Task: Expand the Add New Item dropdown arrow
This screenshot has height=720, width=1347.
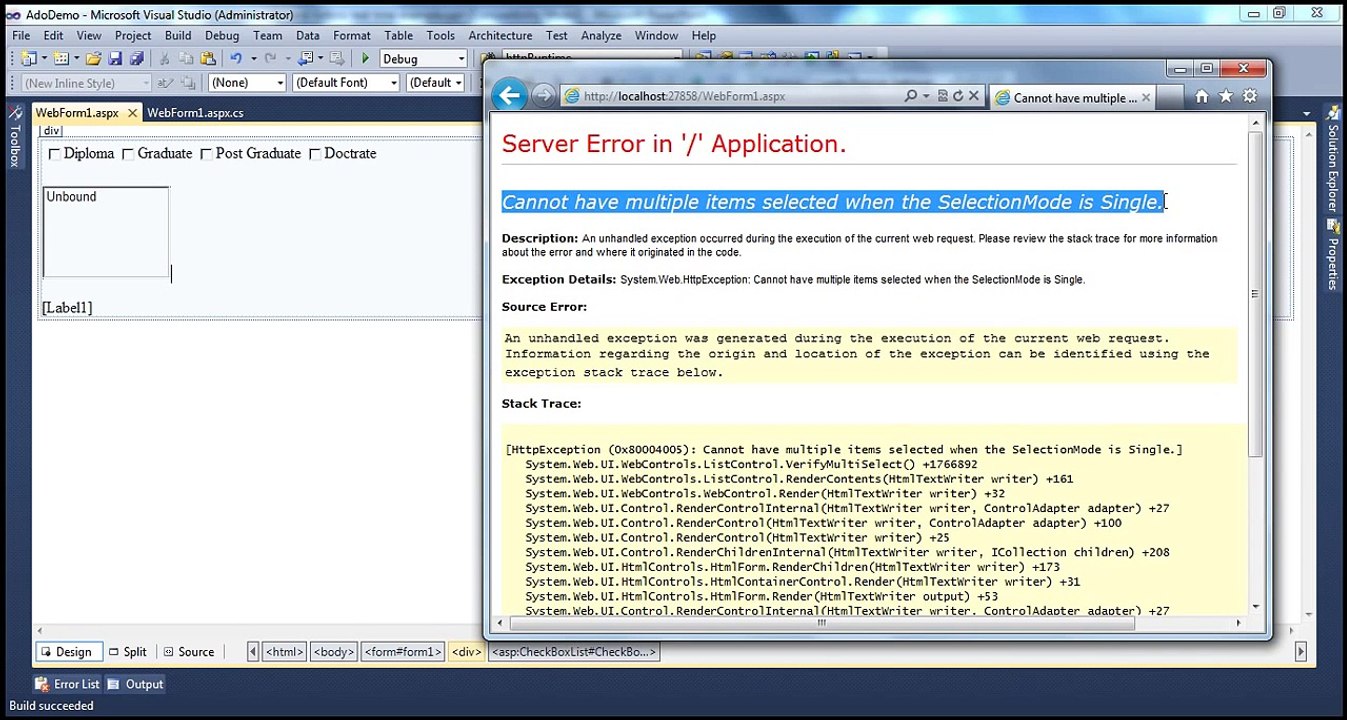Action: pos(77,59)
